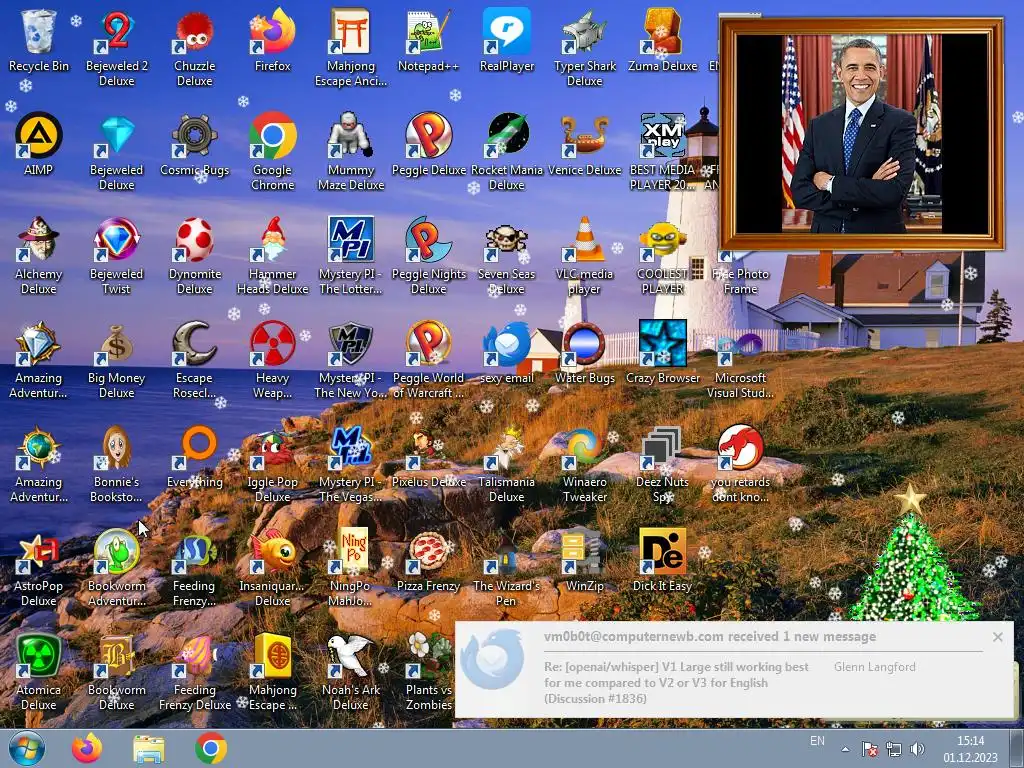Launch Pizza Frenzy shortcut
The height and width of the screenshot is (768, 1024).
[x=428, y=560]
